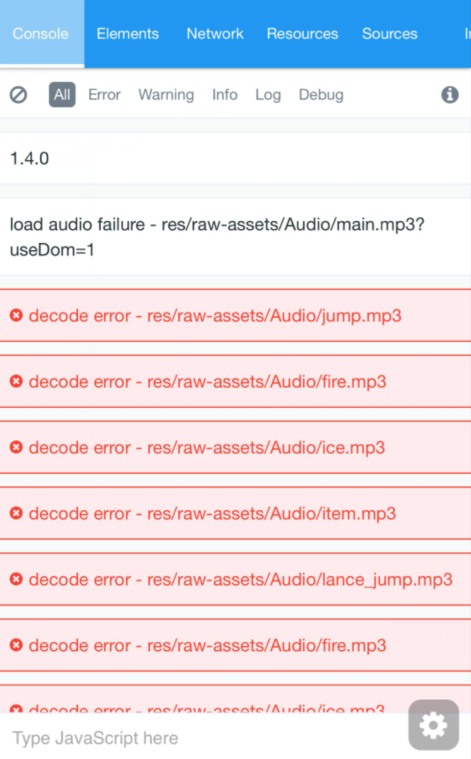Filter console by Warning
471x759 pixels.
pos(166,95)
